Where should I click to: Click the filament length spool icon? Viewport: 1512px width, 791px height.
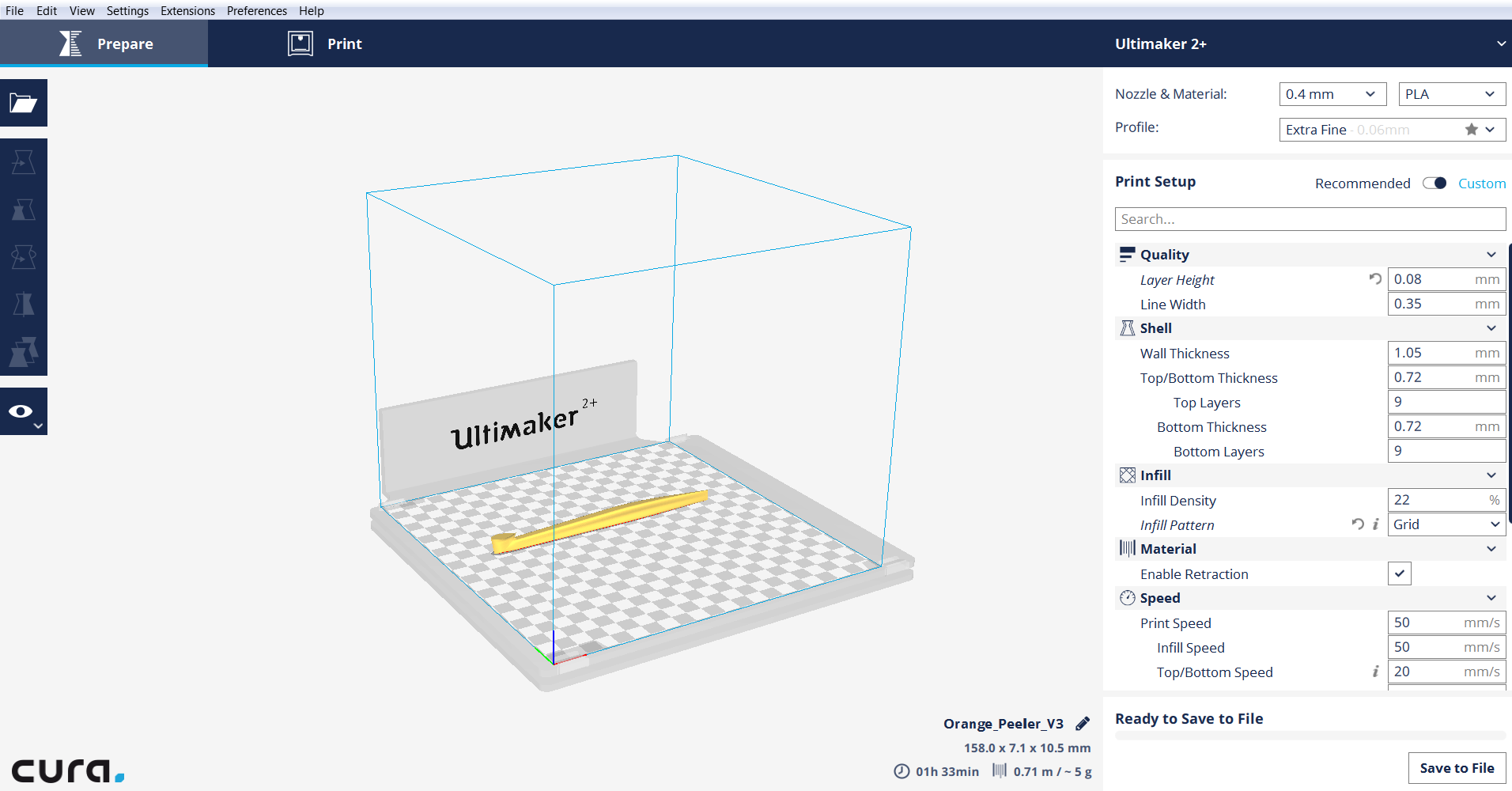[x=1000, y=770]
